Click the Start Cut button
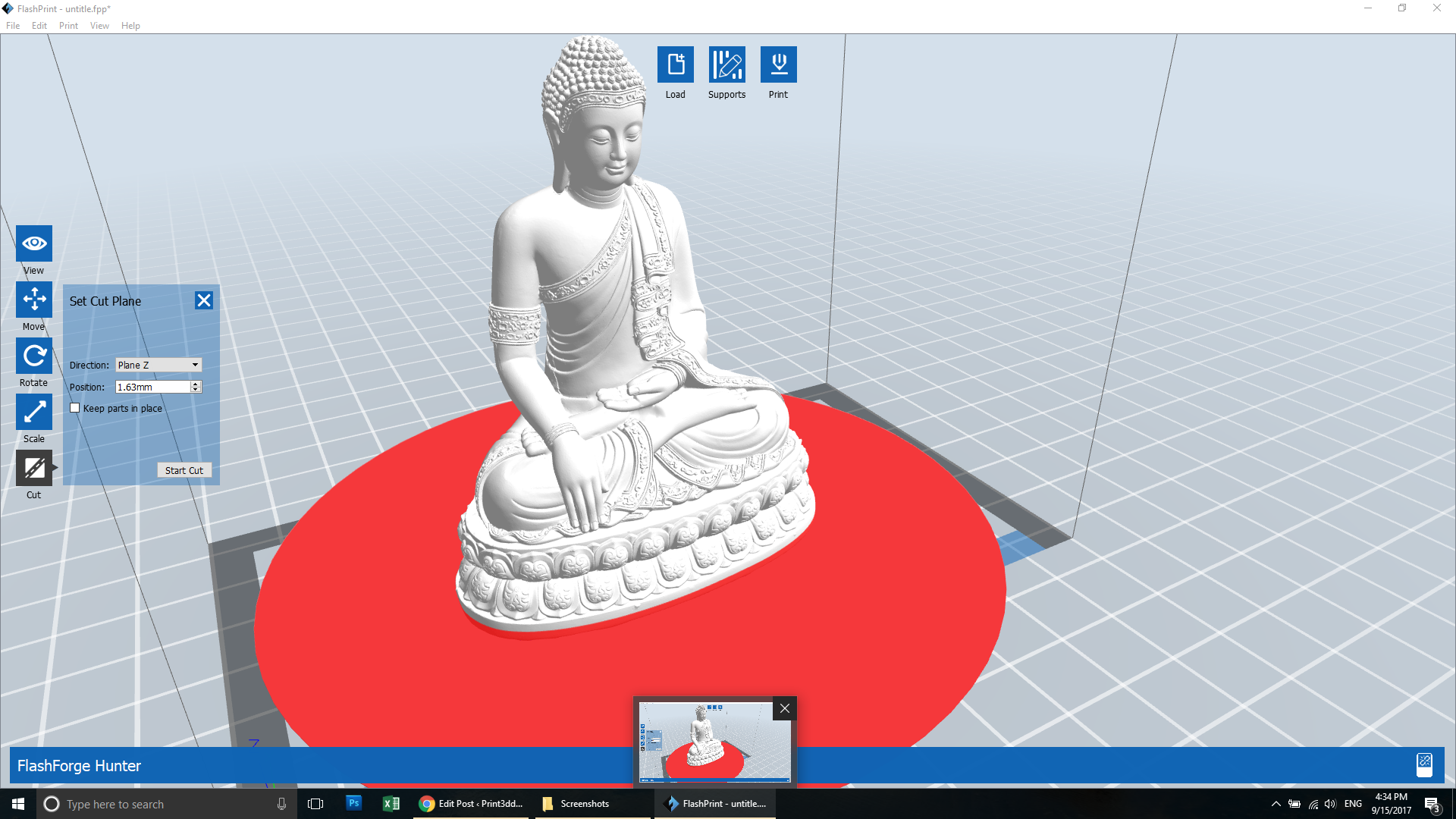This screenshot has width=1456, height=819. click(184, 470)
